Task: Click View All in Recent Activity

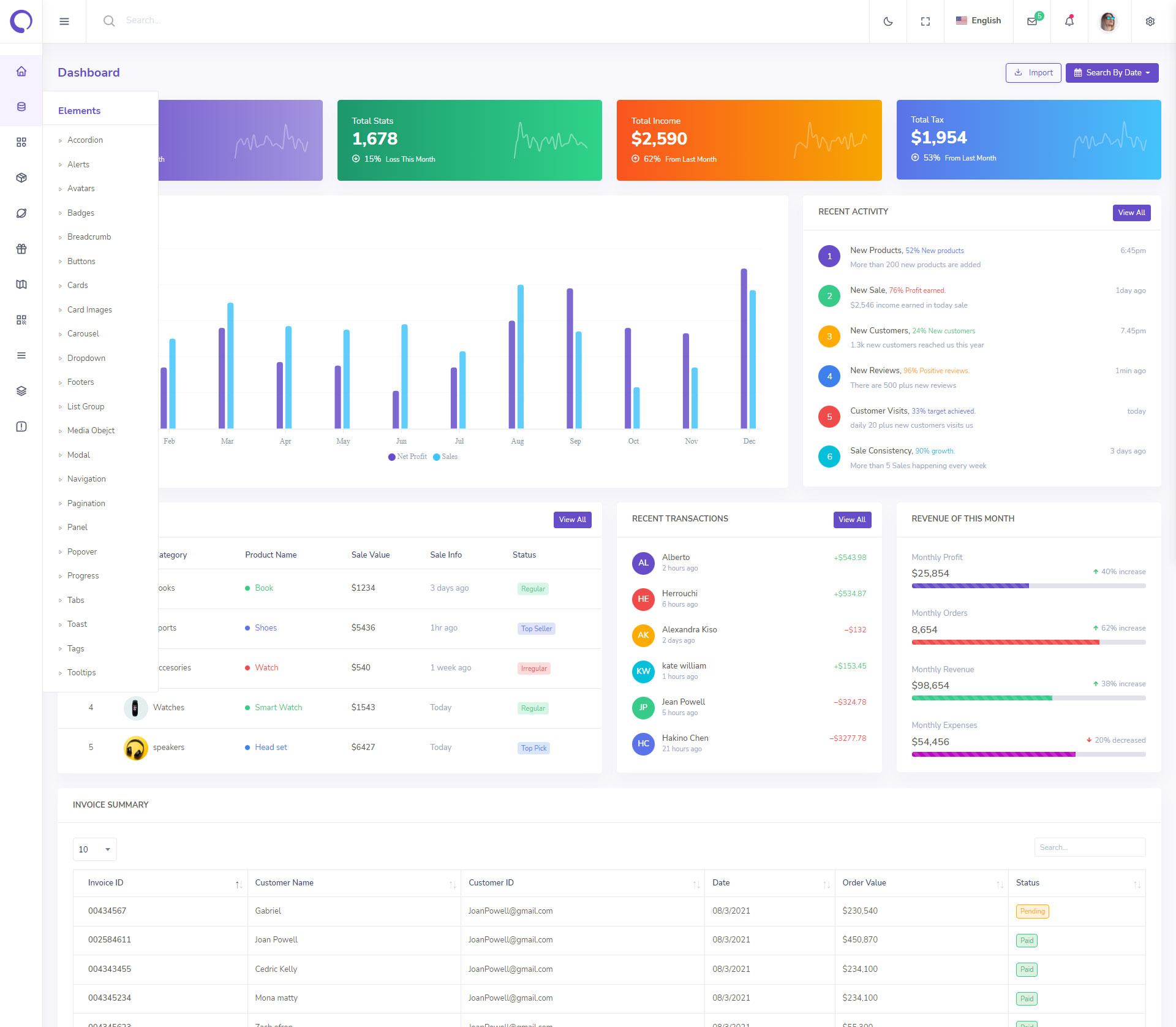Action: (x=1131, y=213)
